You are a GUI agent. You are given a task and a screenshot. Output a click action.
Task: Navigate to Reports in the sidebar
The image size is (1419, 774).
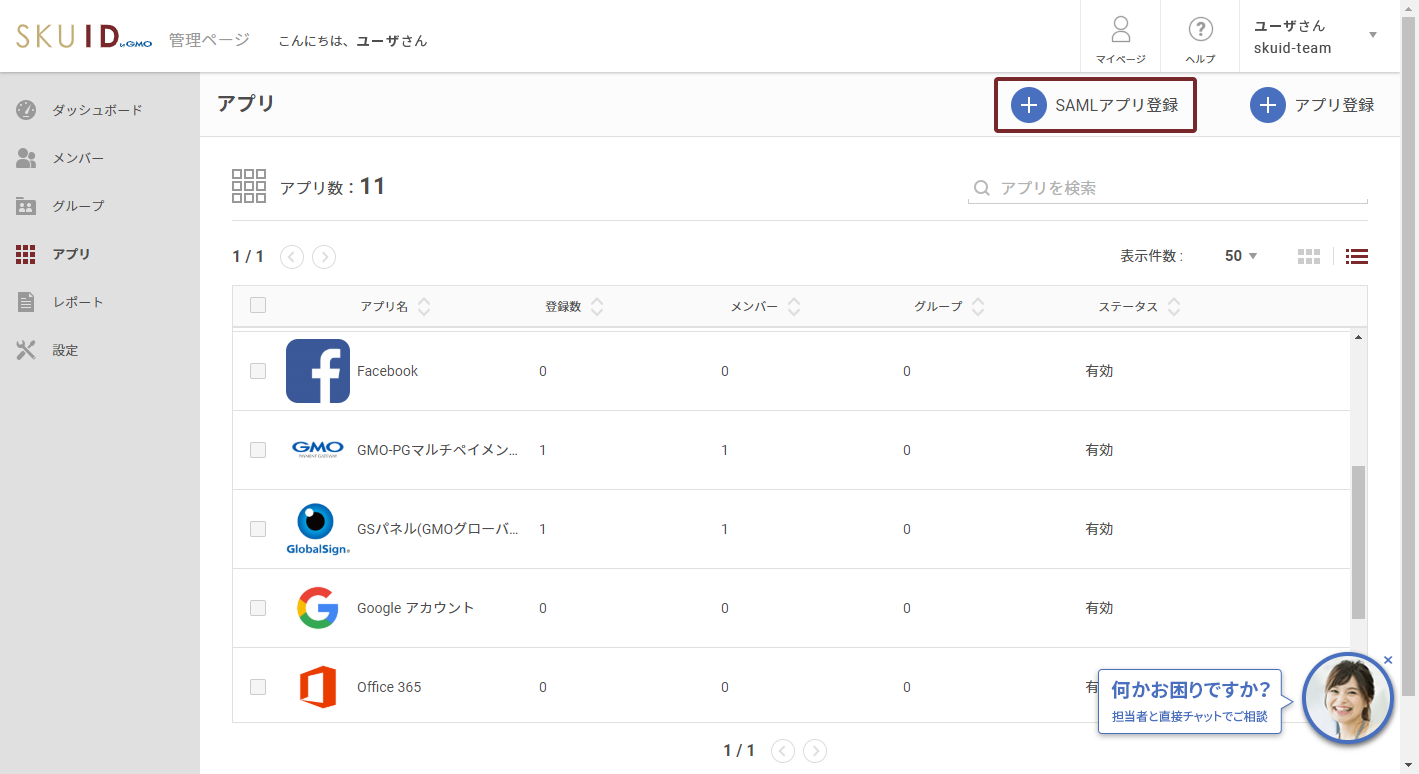78,302
